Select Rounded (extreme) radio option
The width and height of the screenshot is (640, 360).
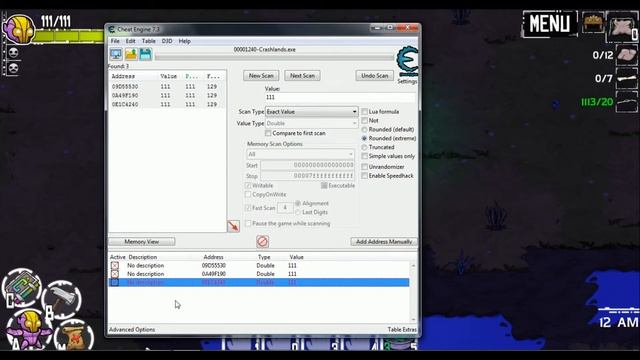[364, 138]
